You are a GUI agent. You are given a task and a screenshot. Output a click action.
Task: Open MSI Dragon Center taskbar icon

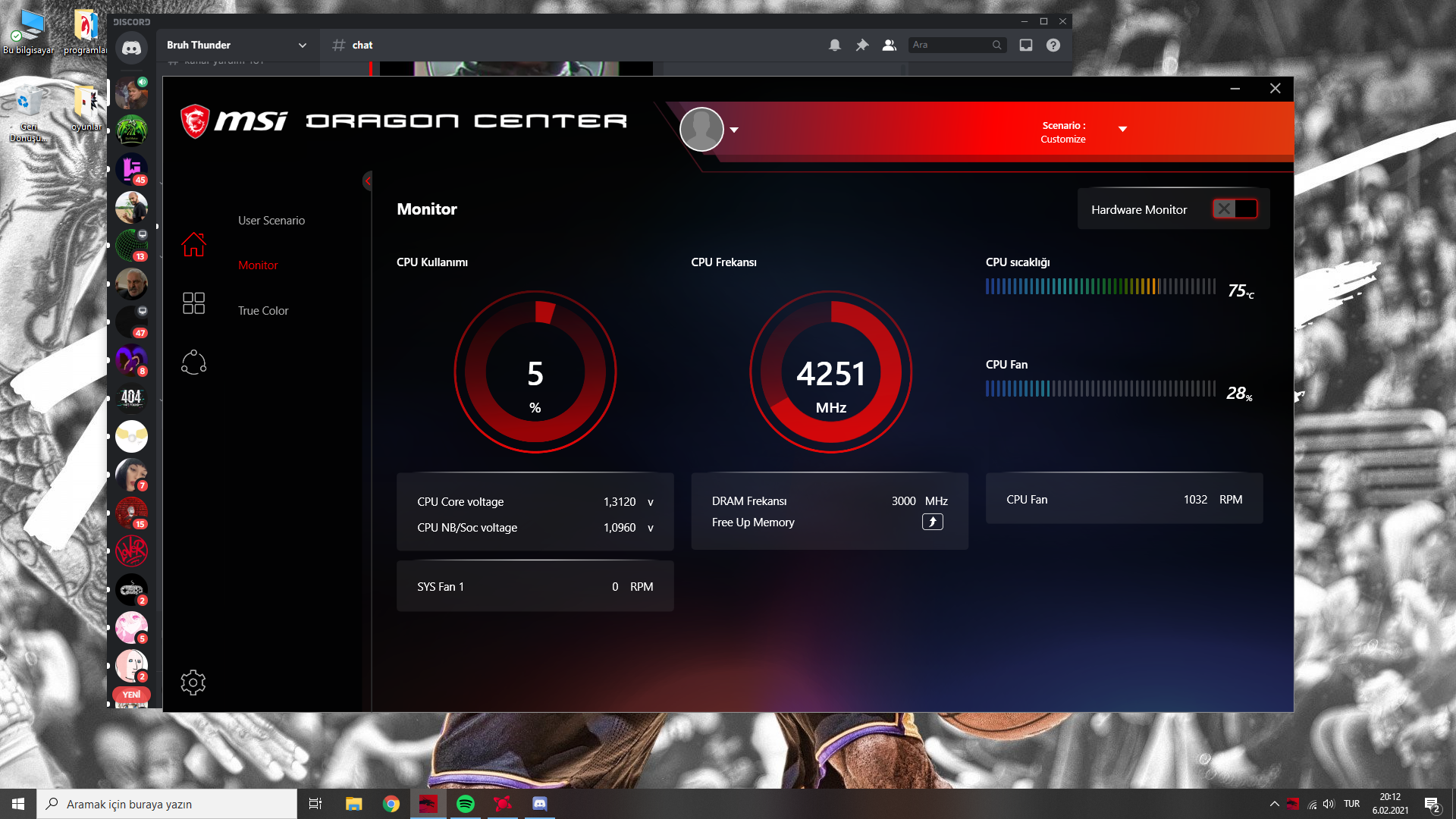[x=428, y=804]
